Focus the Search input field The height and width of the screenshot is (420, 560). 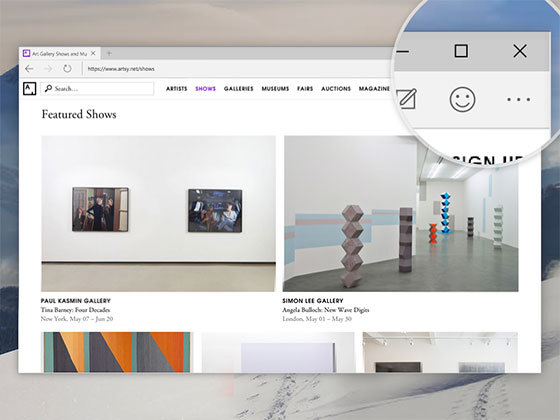[x=97, y=89]
